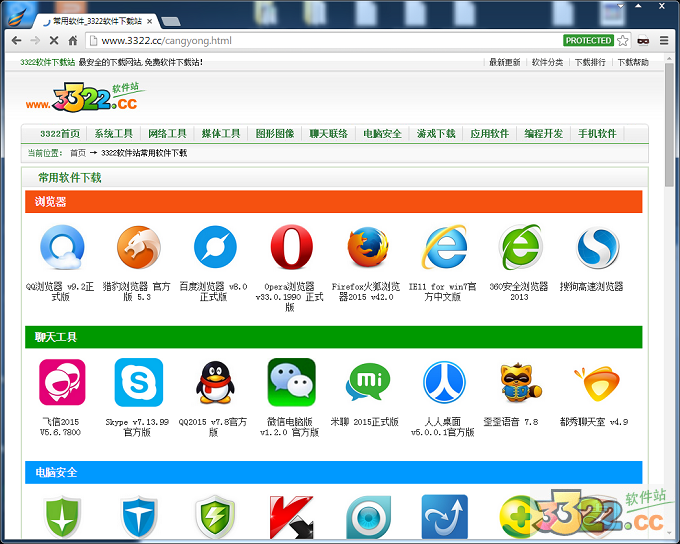Click the 最新更新 top link
This screenshot has width=680, height=544.
click(x=505, y=62)
